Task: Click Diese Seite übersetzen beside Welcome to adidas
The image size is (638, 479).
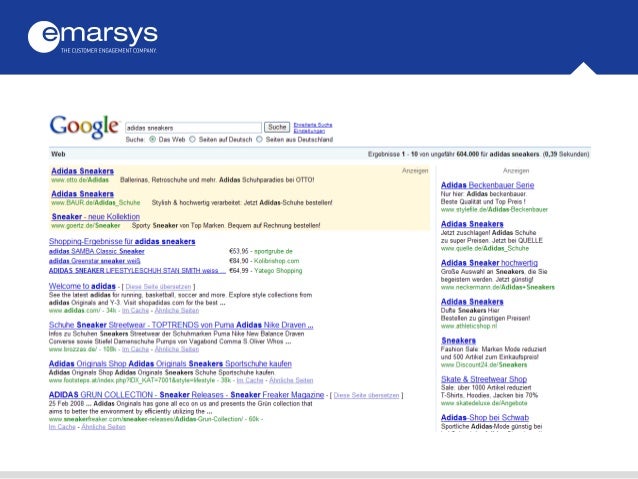Action: click(158, 287)
